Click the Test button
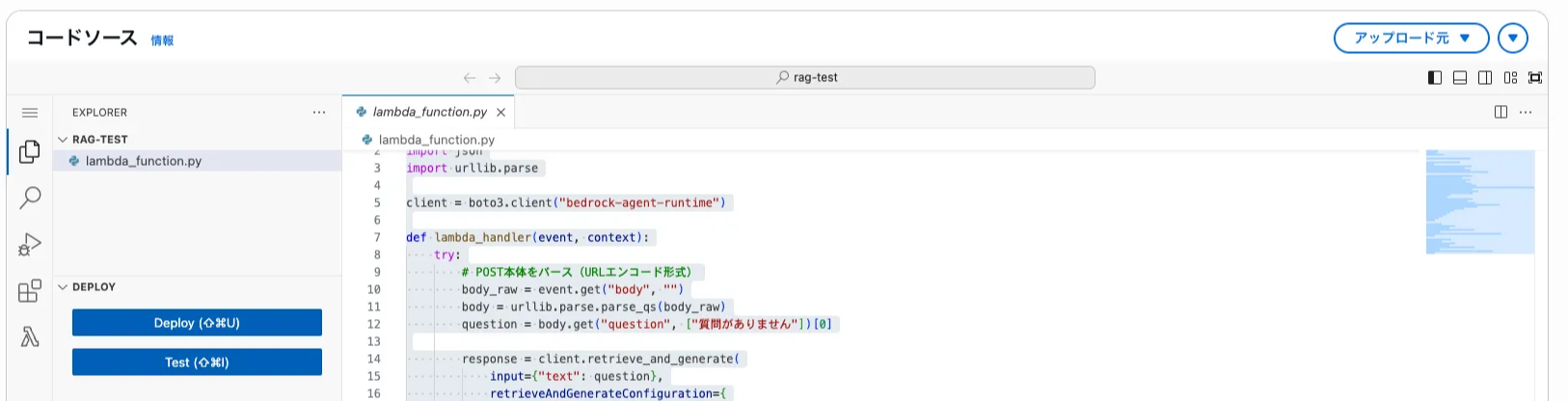 pyautogui.click(x=197, y=362)
